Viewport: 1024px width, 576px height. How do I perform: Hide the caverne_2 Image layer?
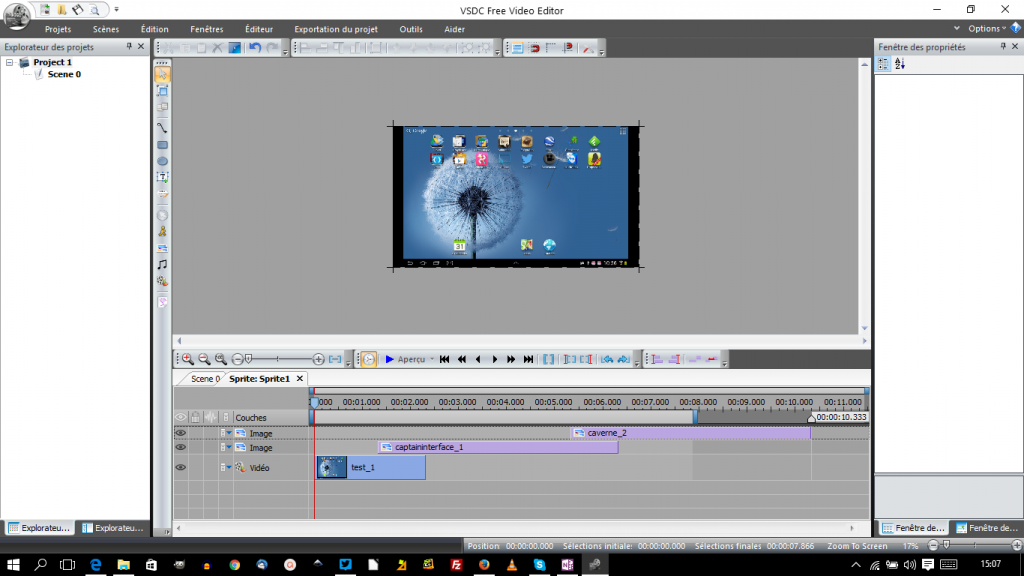(181, 433)
